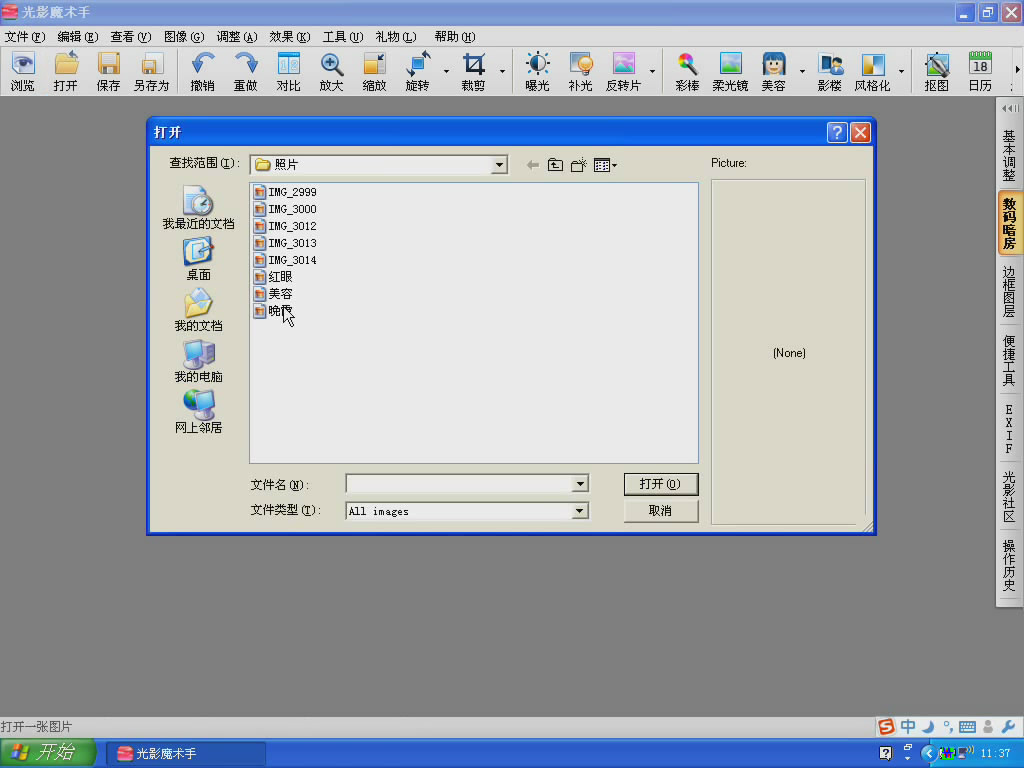Click the 保存 (Save) toolbar icon
Viewport: 1024px width, 768px height.
(x=108, y=71)
